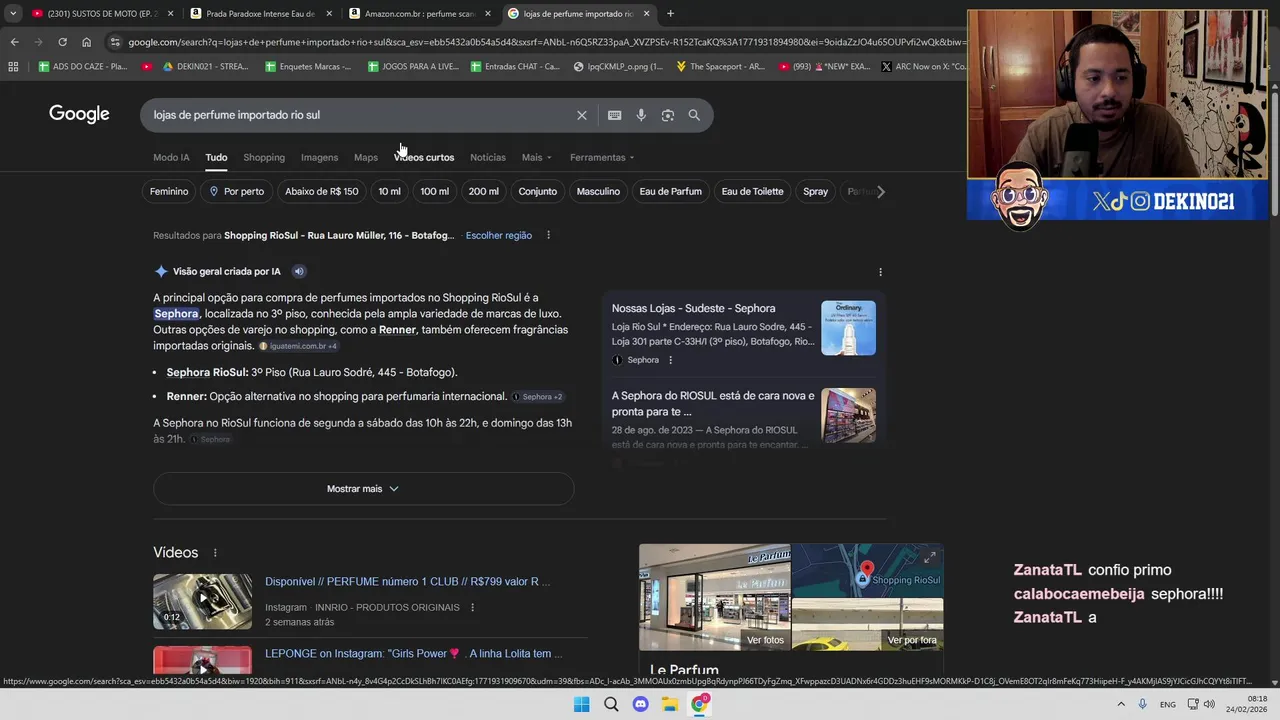Switch to Notícias results tab
Viewport: 1280px width, 720px height.
(488, 157)
